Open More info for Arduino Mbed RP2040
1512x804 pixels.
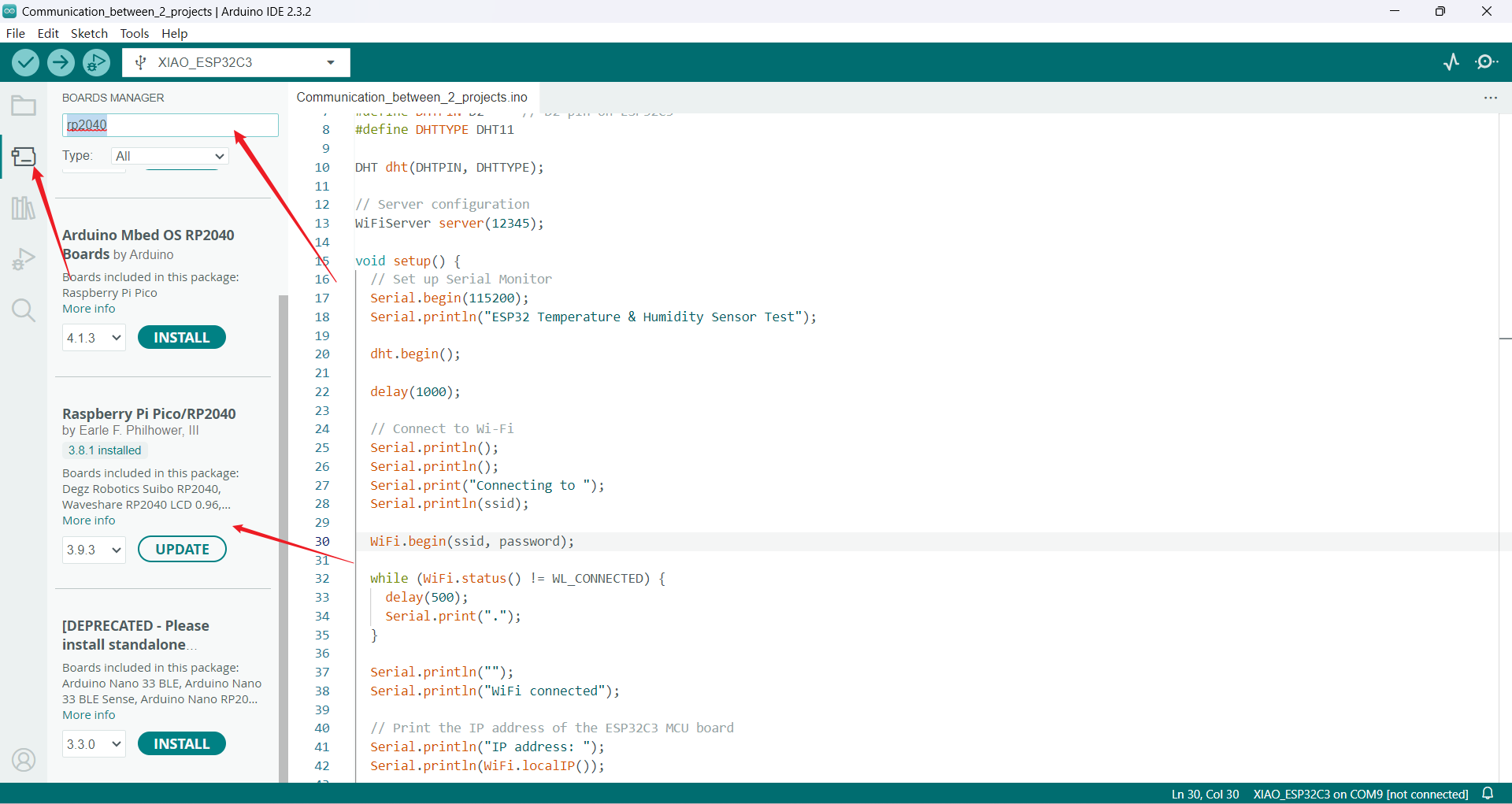click(x=89, y=309)
